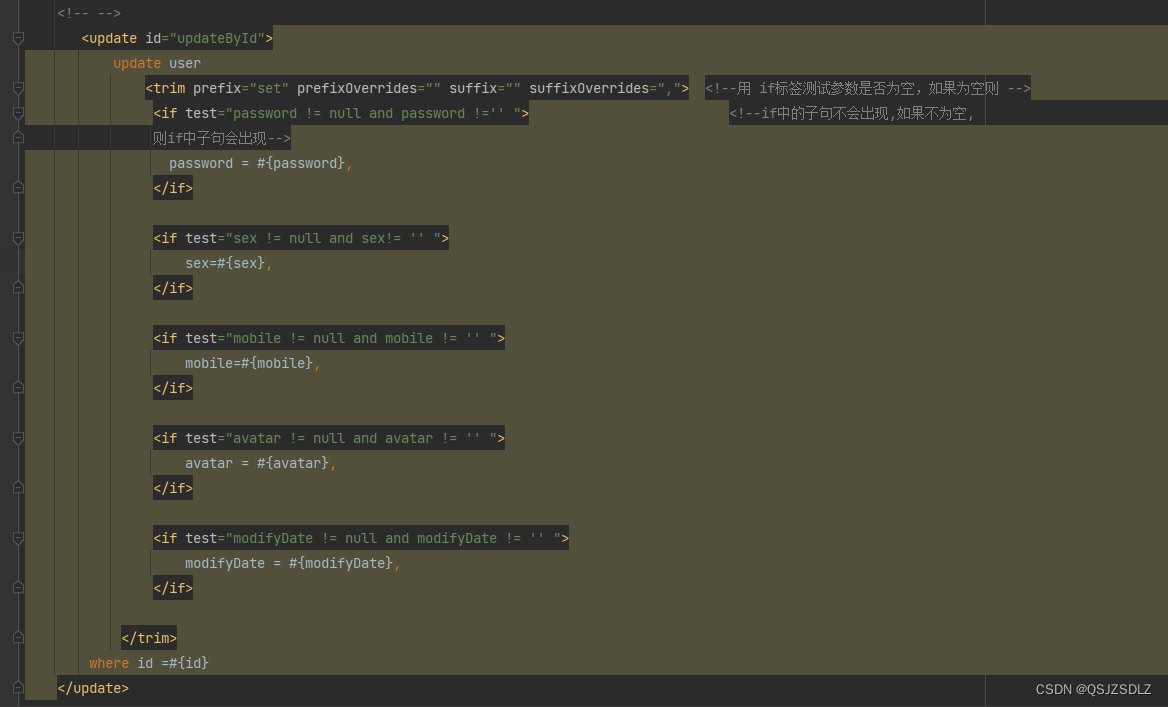
Task: Click the sex != null test condition
Action: (x=333, y=238)
